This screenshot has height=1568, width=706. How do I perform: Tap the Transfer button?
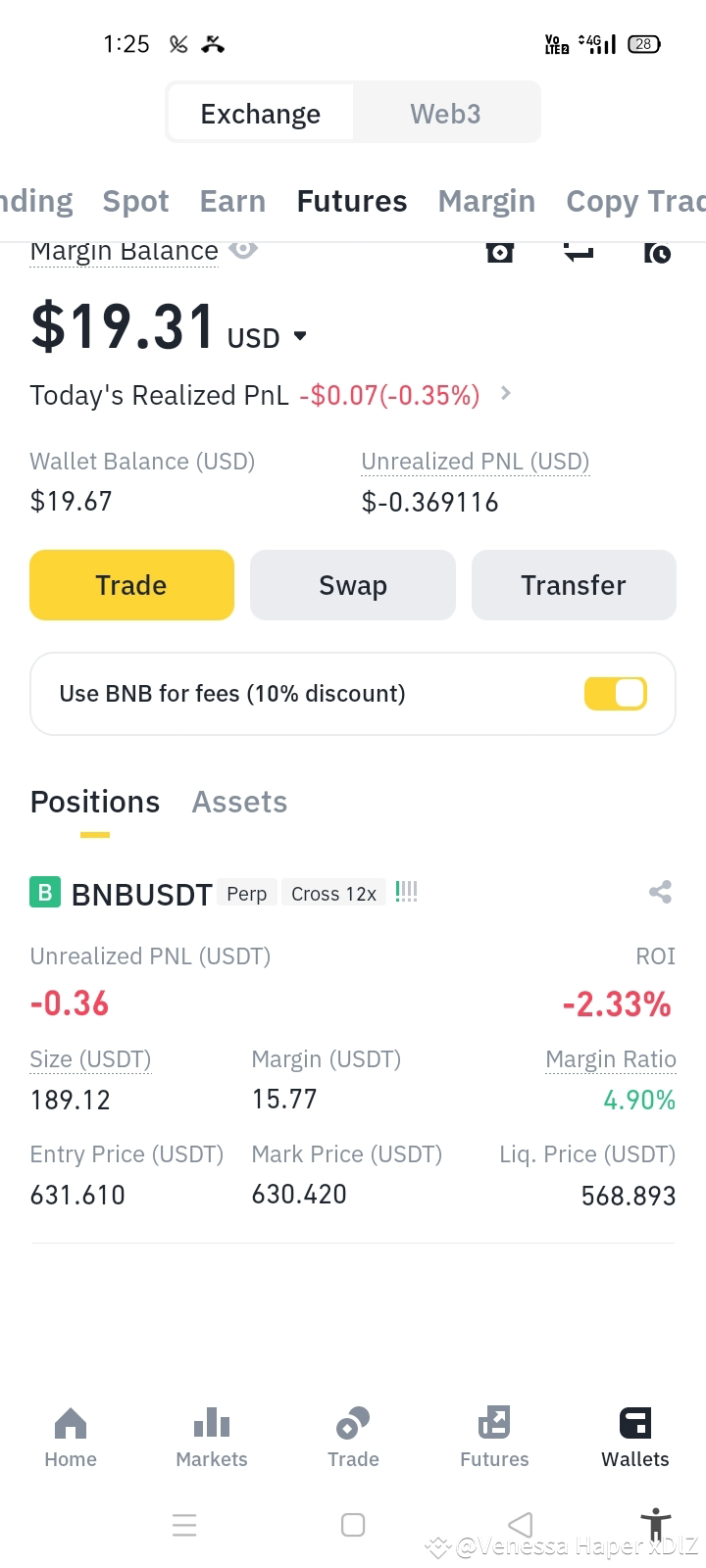[574, 585]
